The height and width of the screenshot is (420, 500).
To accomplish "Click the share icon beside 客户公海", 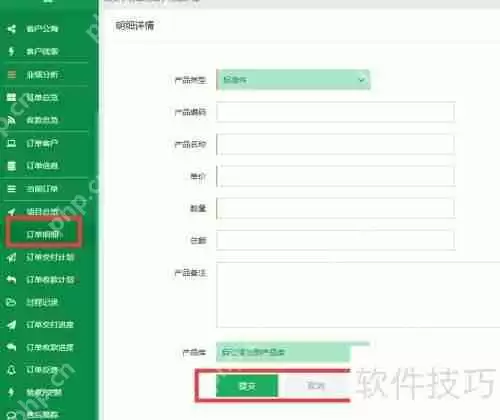I will (12, 29).
